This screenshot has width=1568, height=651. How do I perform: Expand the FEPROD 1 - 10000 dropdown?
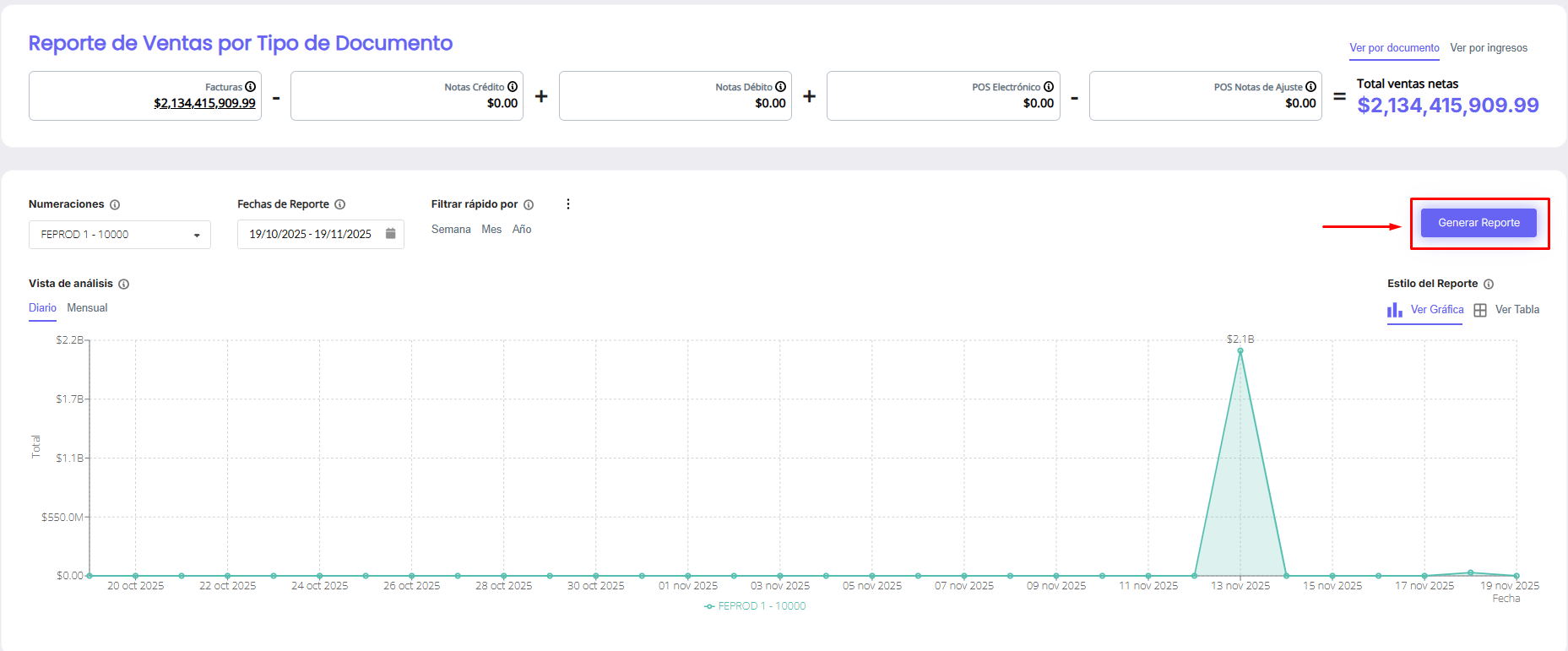pyautogui.click(x=119, y=235)
